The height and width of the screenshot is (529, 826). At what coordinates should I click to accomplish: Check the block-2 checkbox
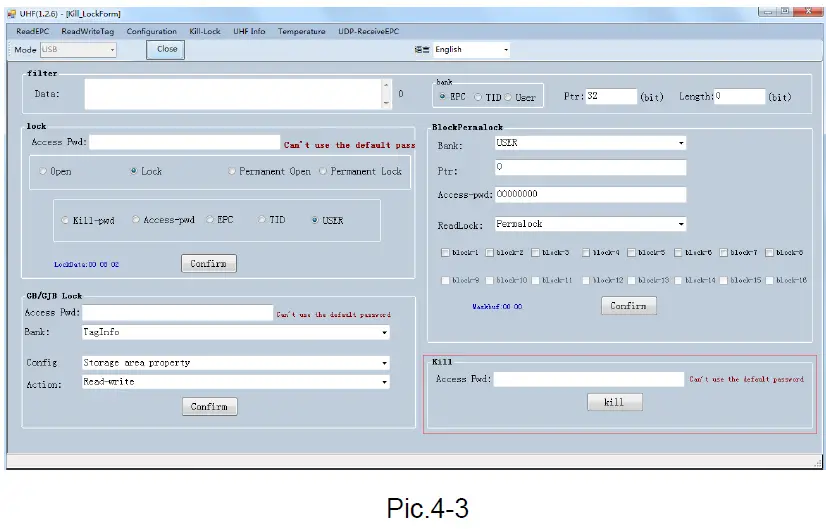[489, 253]
